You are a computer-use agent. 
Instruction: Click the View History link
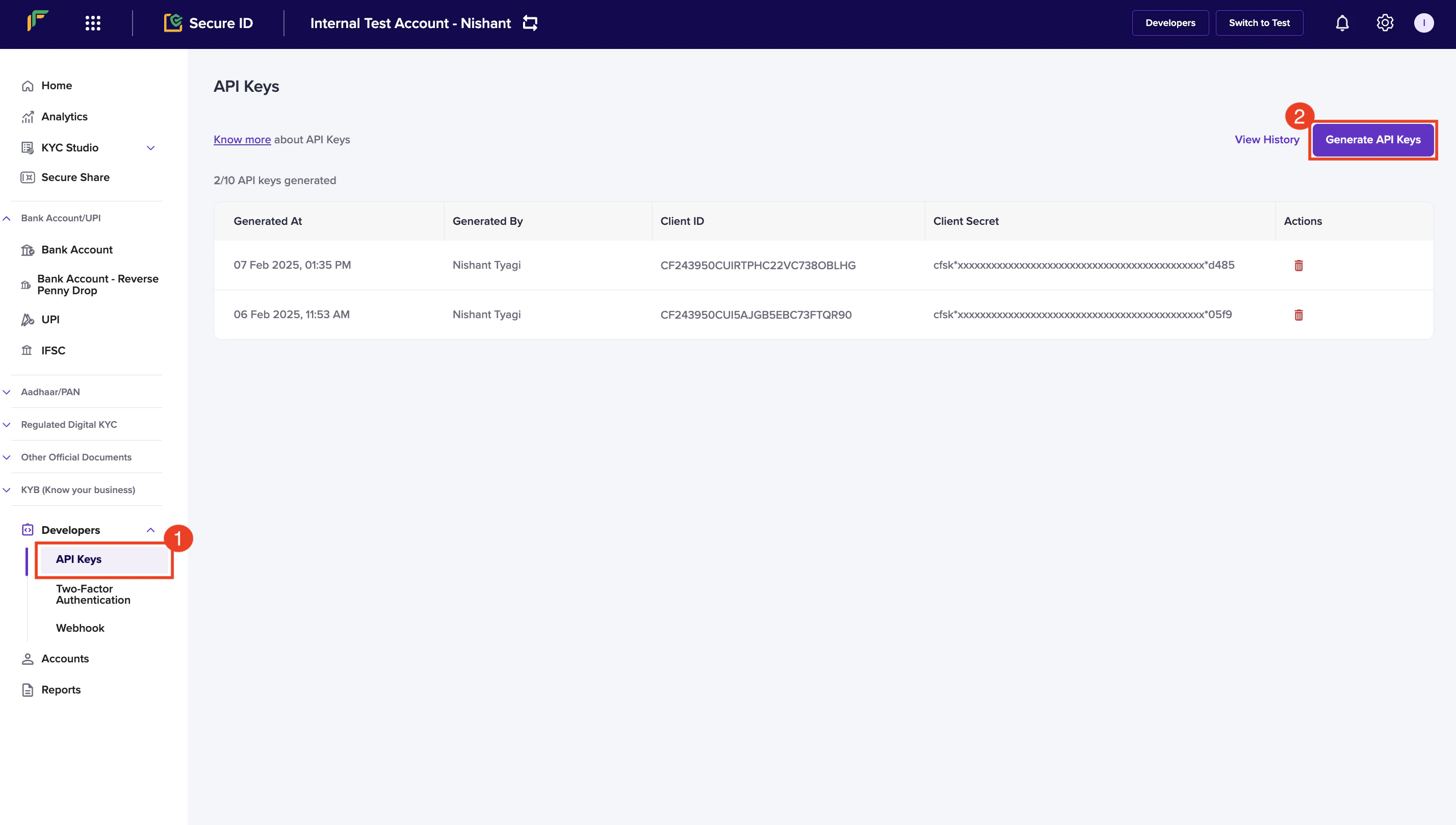point(1266,140)
